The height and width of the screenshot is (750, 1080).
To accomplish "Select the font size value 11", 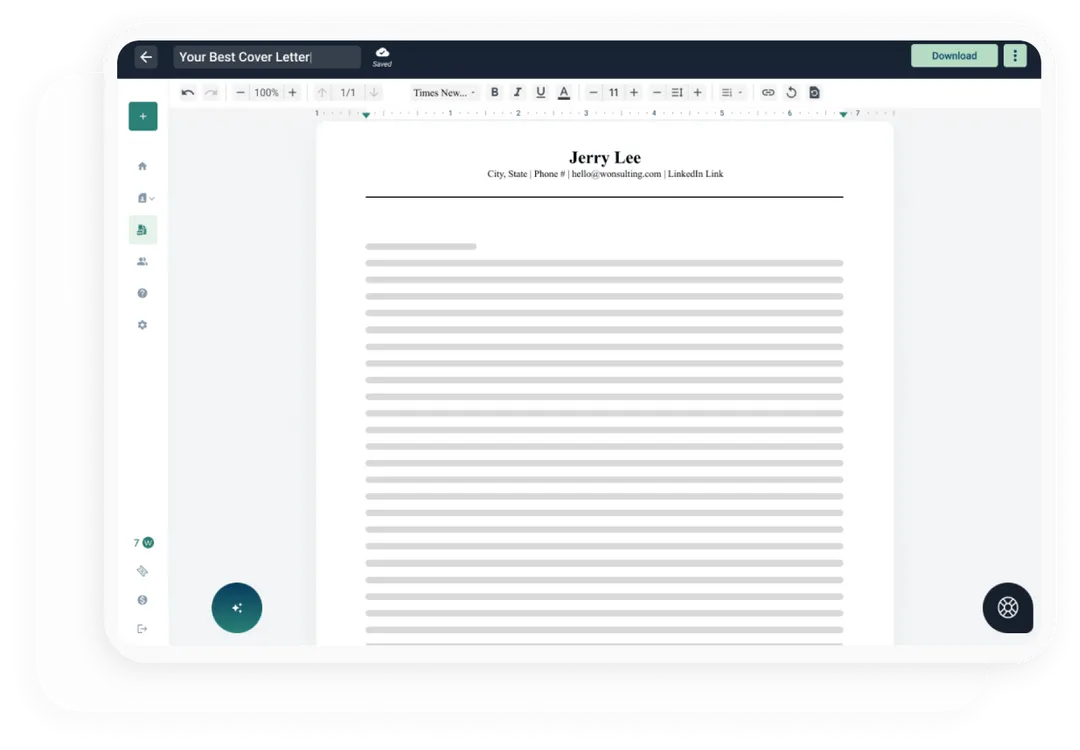I will tap(614, 92).
